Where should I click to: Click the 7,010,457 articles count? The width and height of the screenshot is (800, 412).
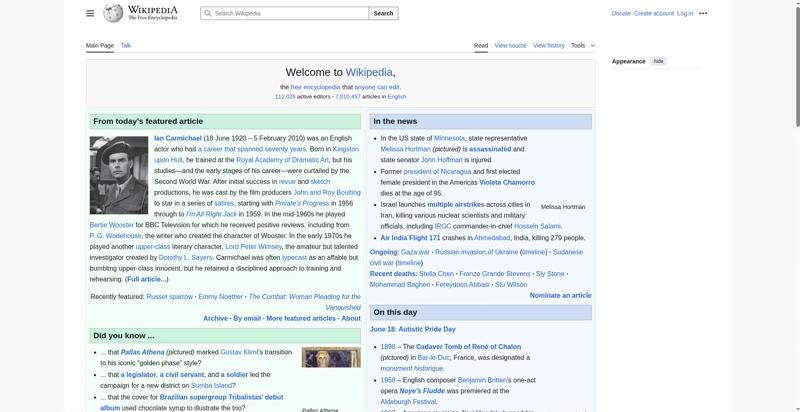click(347, 96)
